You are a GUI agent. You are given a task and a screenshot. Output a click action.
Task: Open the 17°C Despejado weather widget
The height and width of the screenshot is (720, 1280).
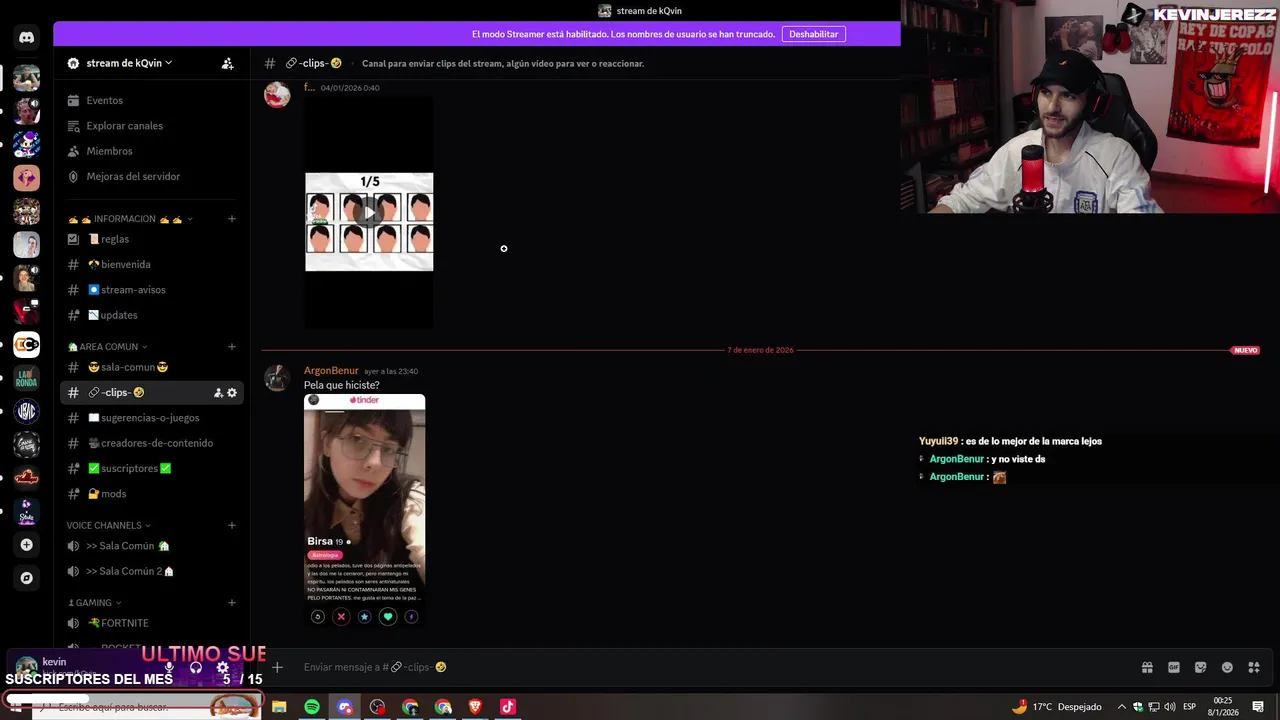click(1056, 707)
